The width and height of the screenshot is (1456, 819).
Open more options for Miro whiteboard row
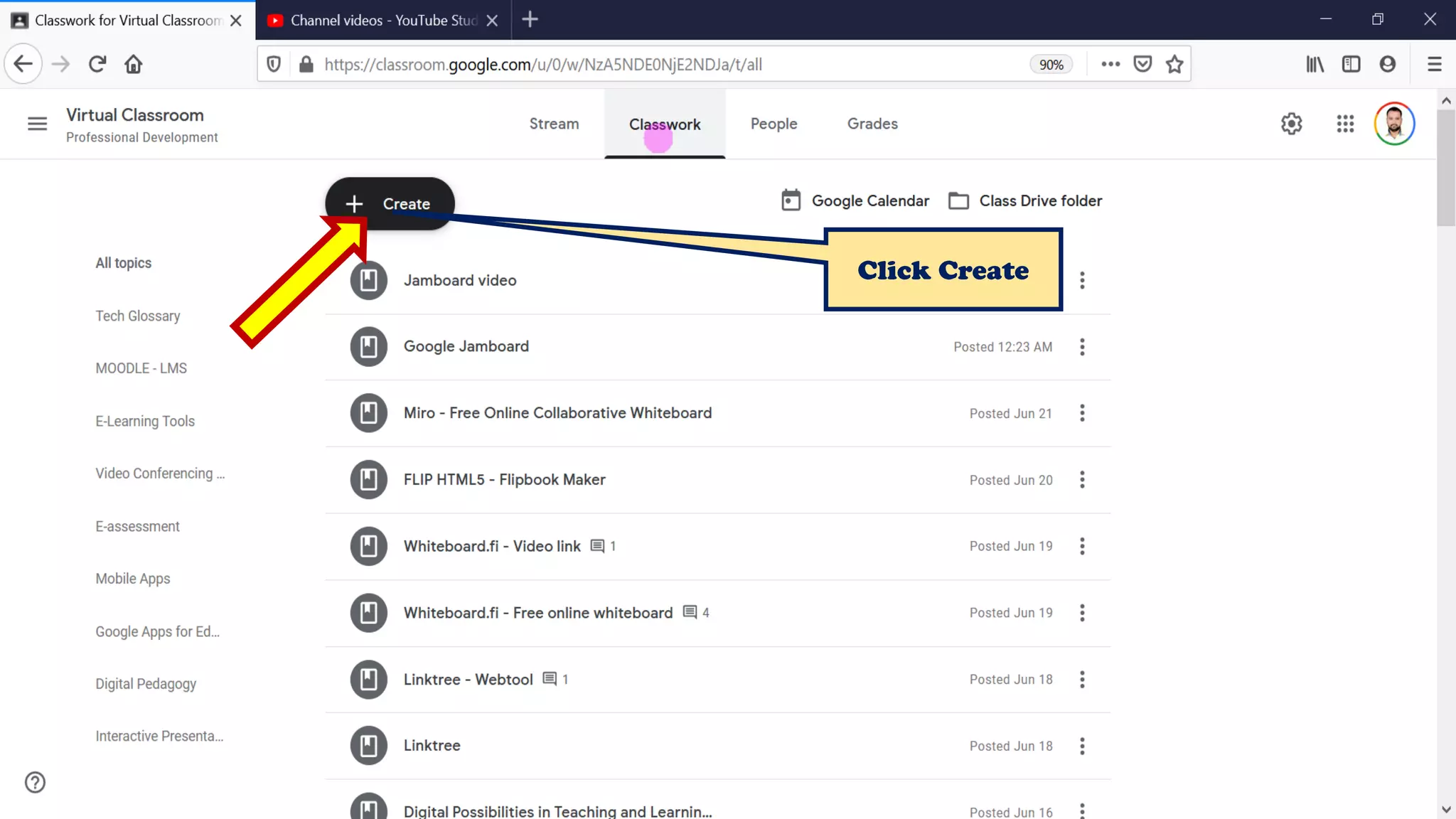click(x=1082, y=413)
